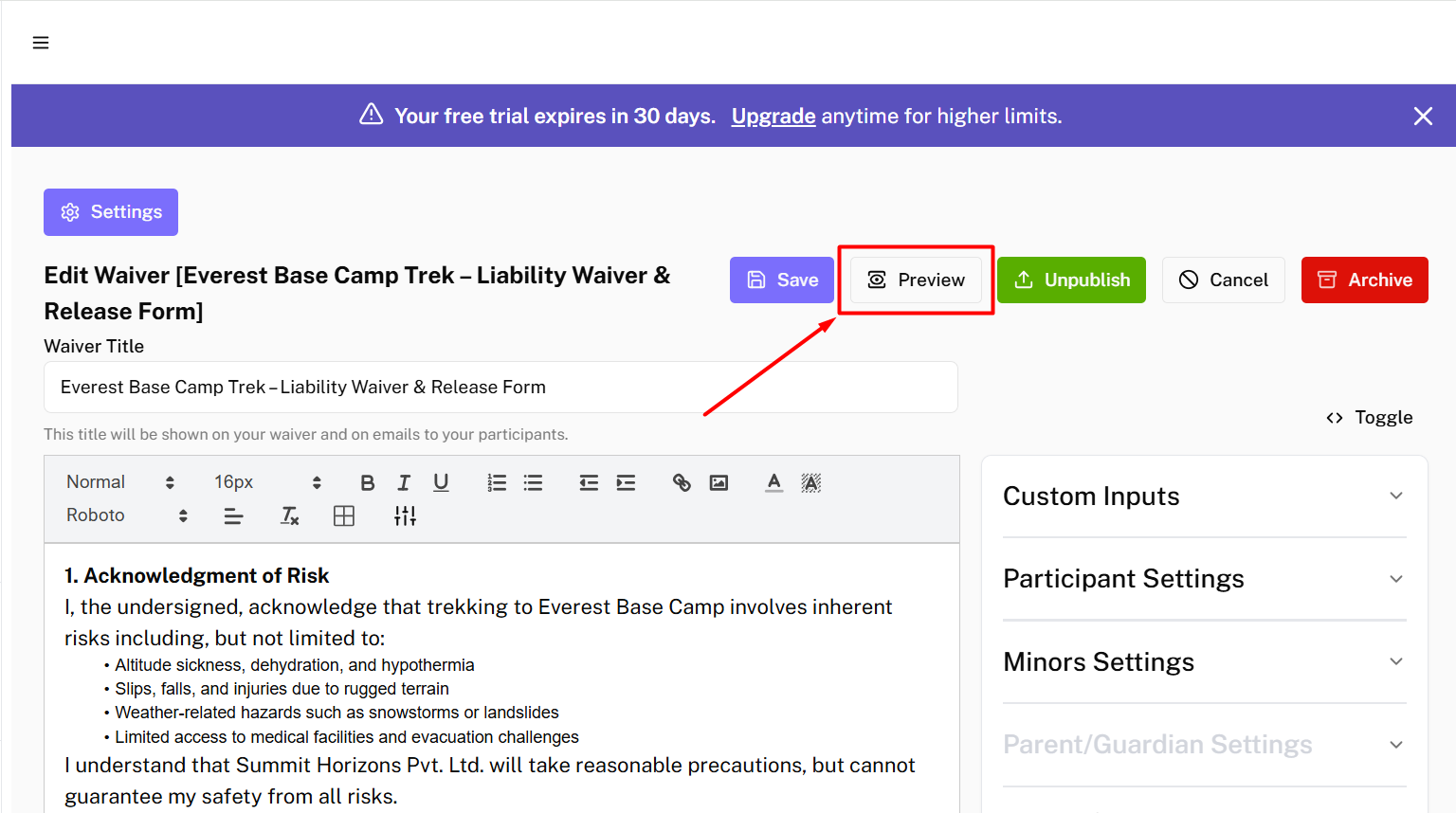1456x813 pixels.
Task: Click the Preview button
Action: click(x=916, y=280)
